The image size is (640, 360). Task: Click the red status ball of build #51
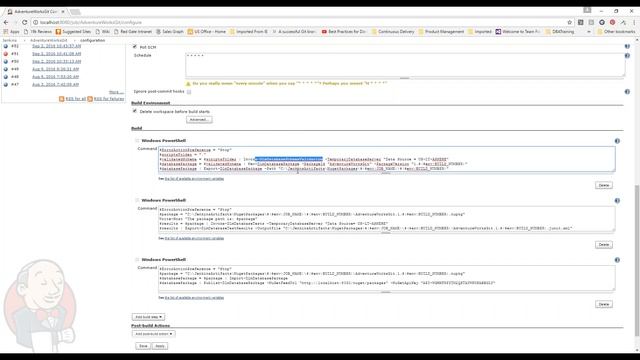(6, 54)
